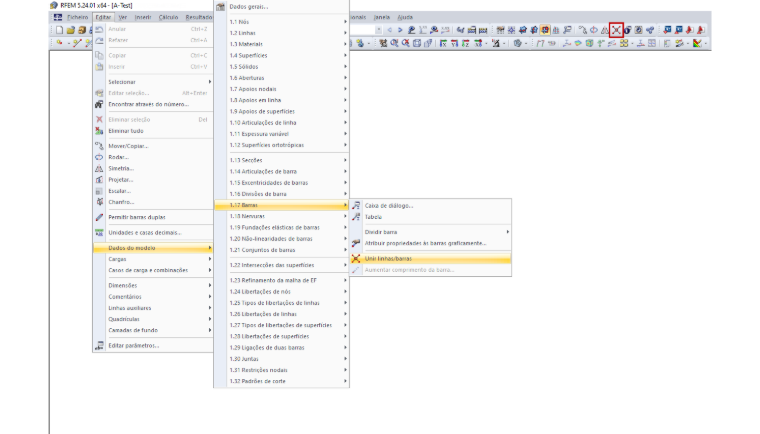
Task: Click the view in X direction icon
Action: point(443,43)
